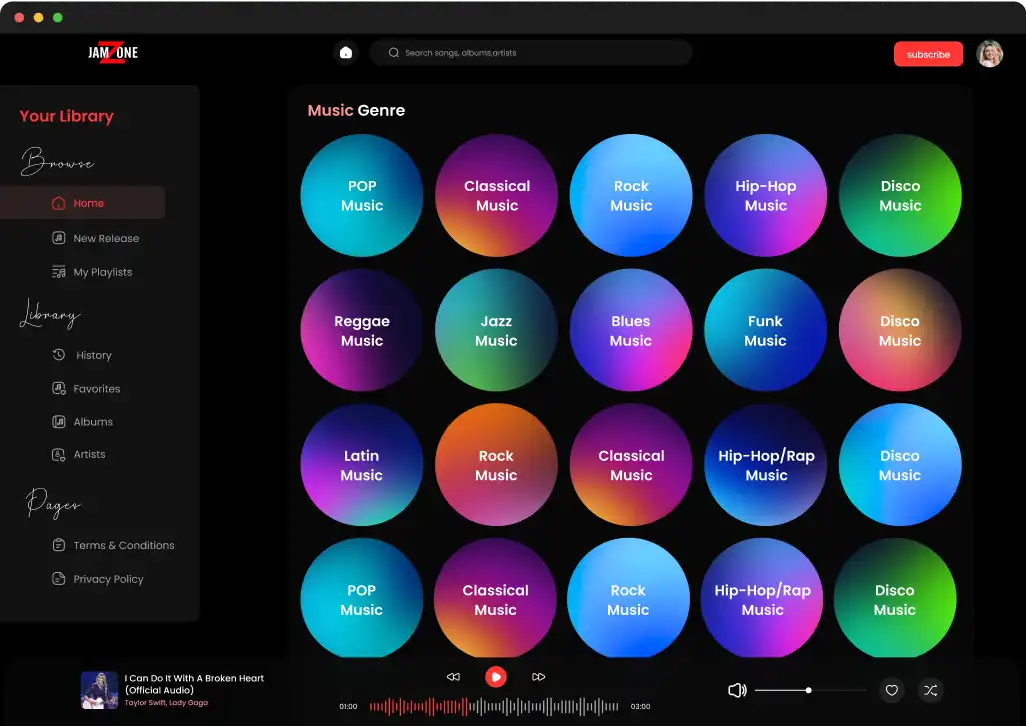This screenshot has width=1026, height=726.
Task: Select the orange Rock Music genre circle
Action: coord(496,465)
